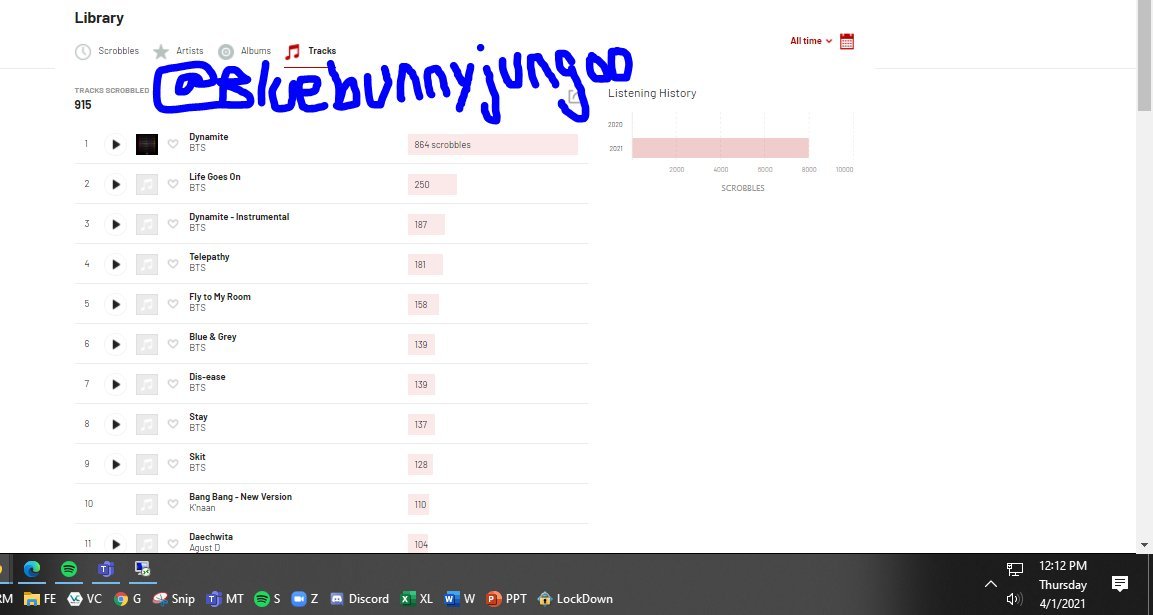The width and height of the screenshot is (1153, 615).
Task: Open the network tray icon
Action: 1015,569
